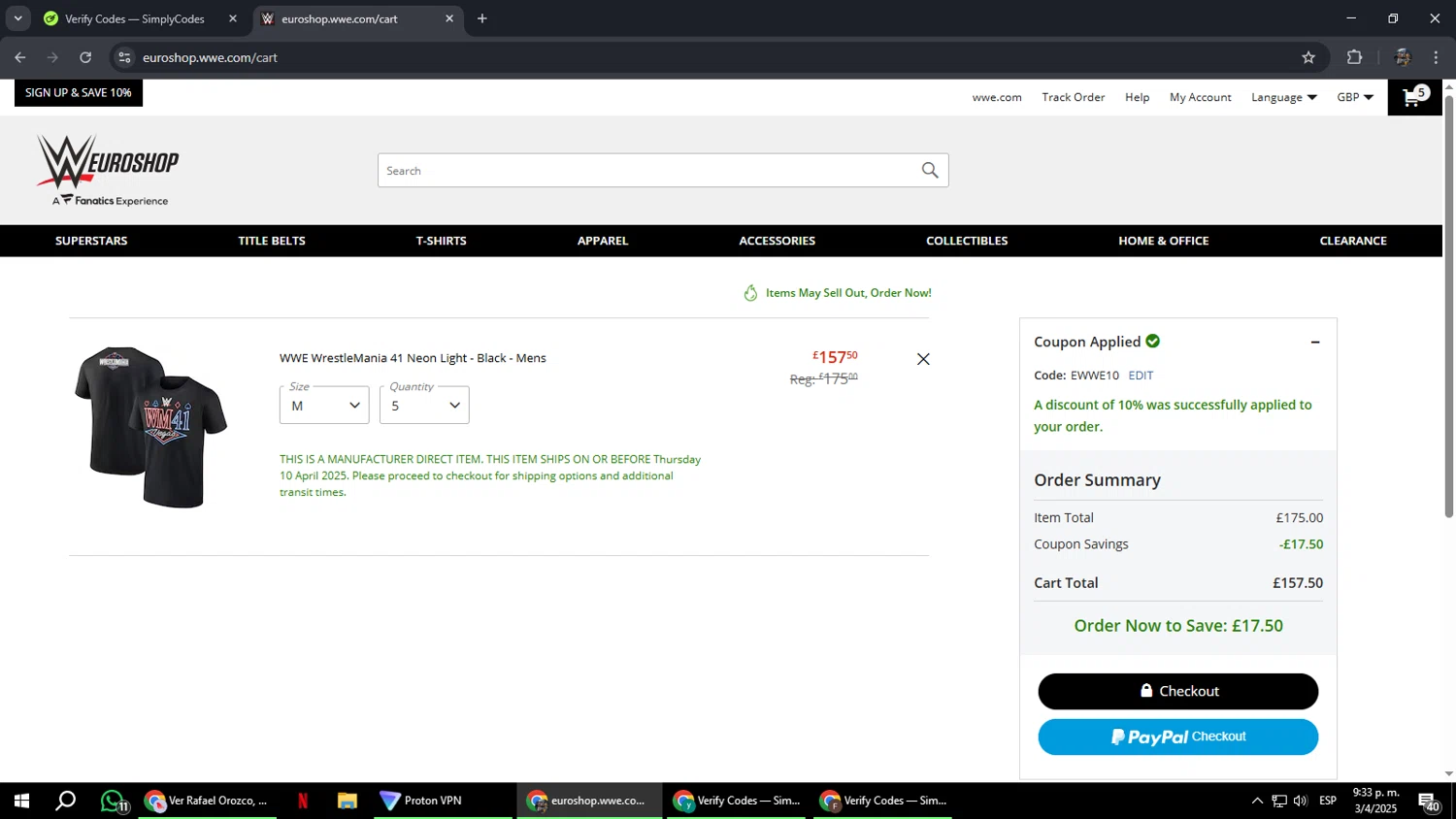Edit the EWWE10 coupon code
The width and height of the screenshot is (1456, 819).
tap(1141, 376)
